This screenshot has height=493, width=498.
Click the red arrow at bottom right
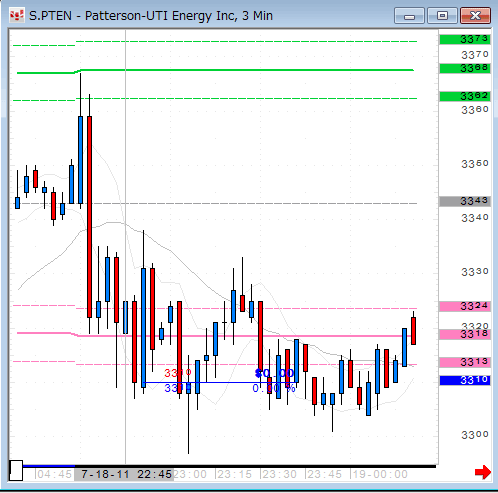pos(483,472)
